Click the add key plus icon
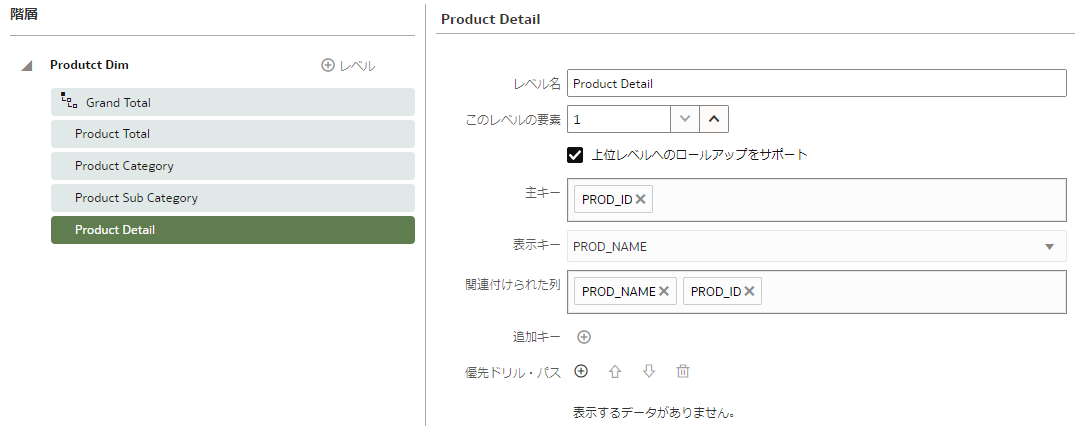The width and height of the screenshot is (1075, 426). [584, 338]
